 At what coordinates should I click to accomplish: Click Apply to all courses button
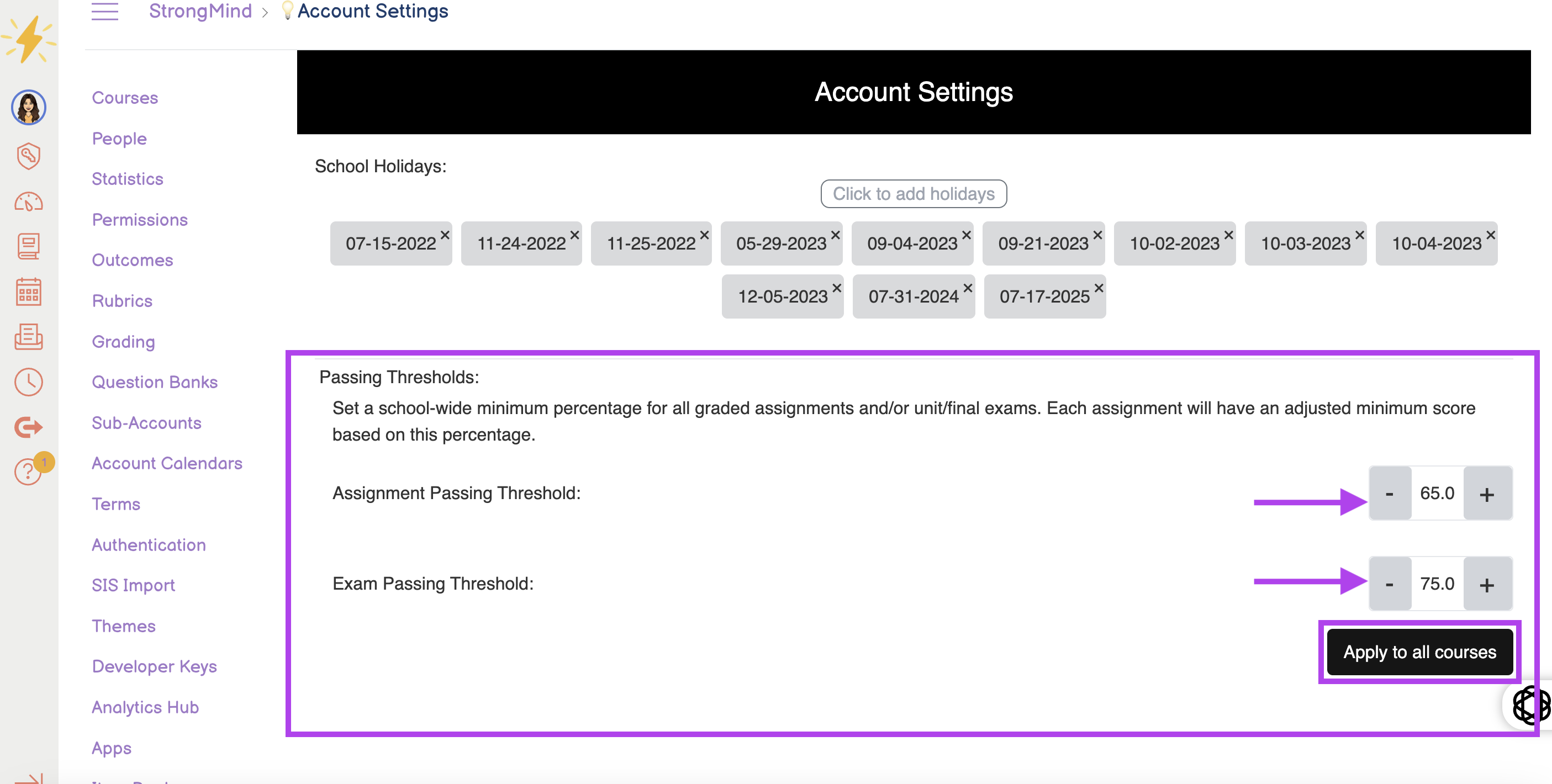click(1419, 652)
